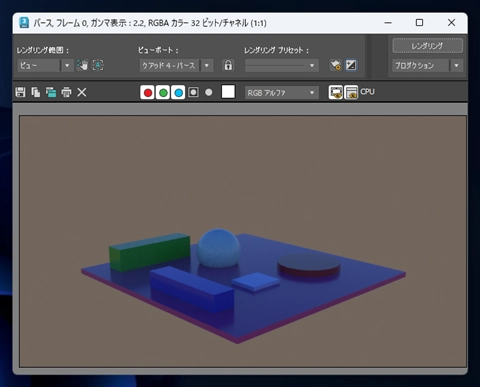
Task: Clear the rendered frame with X icon
Action: click(82, 92)
